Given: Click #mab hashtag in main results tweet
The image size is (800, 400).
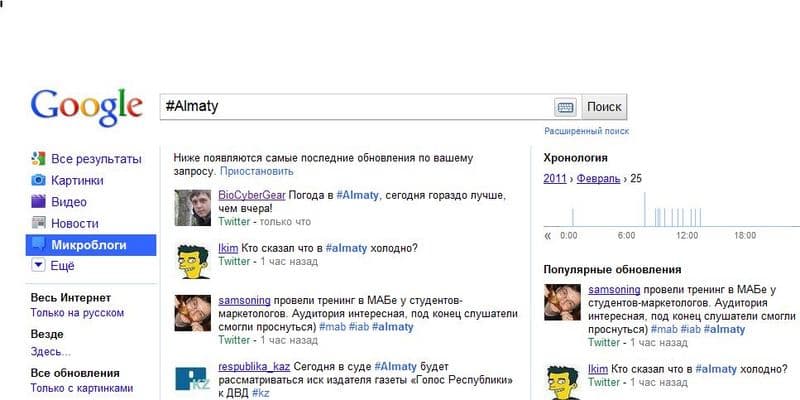Looking at the screenshot, I should (333, 327).
